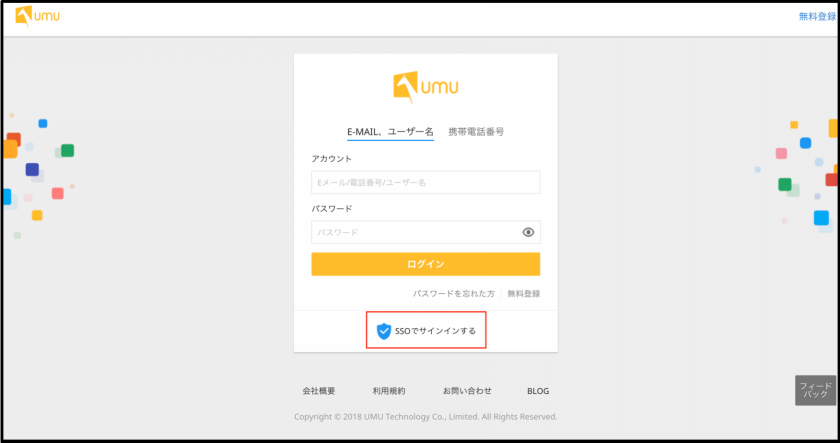Click the アカウント field label
The width and height of the screenshot is (840, 443).
click(332, 159)
